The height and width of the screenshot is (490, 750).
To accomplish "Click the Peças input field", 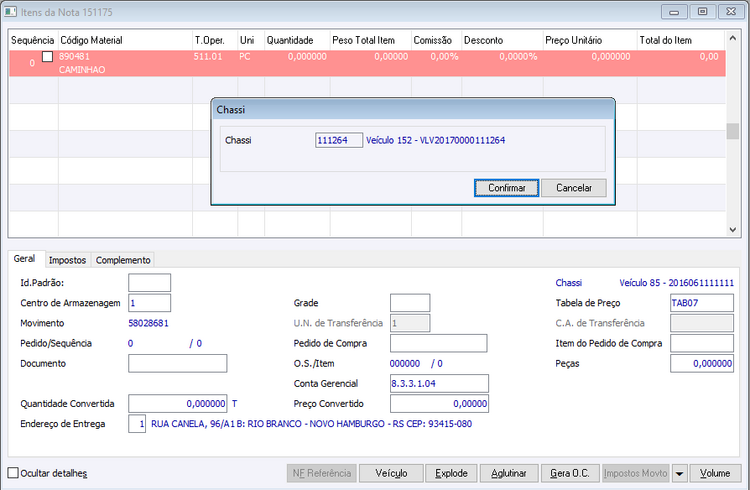I will 702,363.
